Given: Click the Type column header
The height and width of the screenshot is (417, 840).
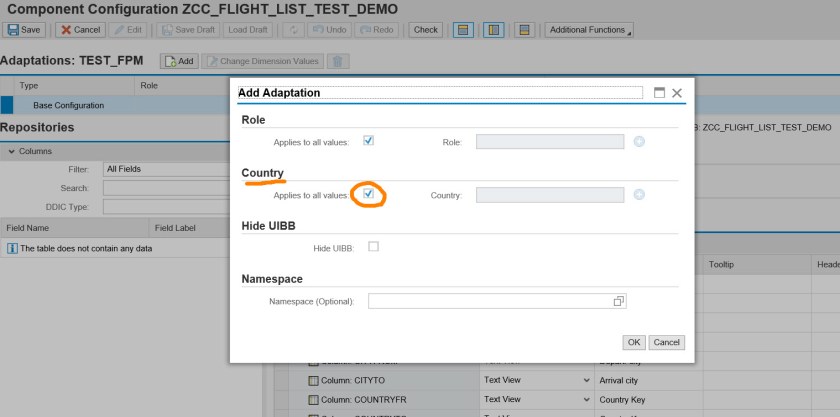Looking at the screenshot, I should coord(74,85).
